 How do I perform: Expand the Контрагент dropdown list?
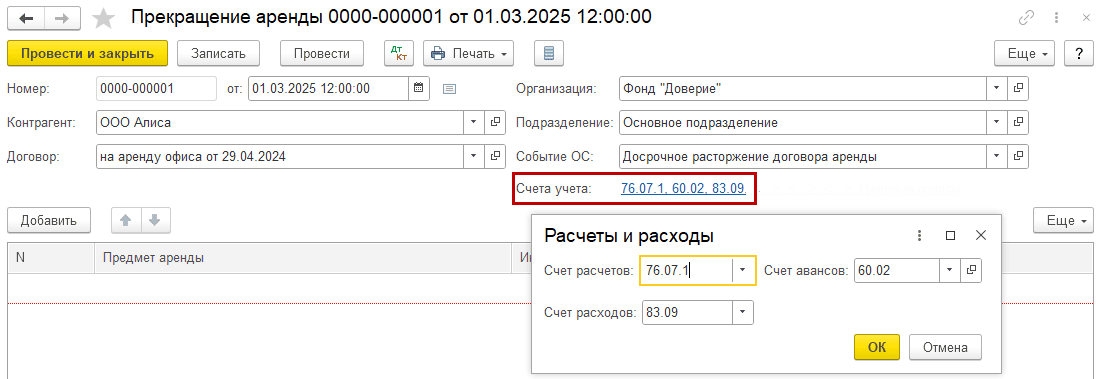[x=475, y=122]
